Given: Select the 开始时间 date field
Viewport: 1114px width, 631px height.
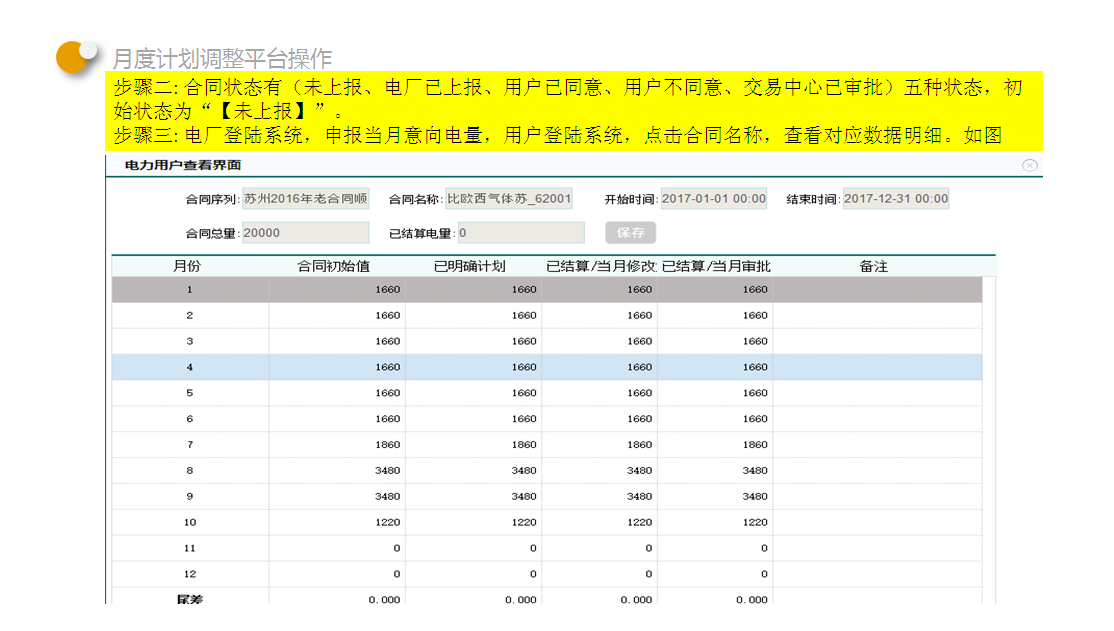Looking at the screenshot, I should 713,199.
